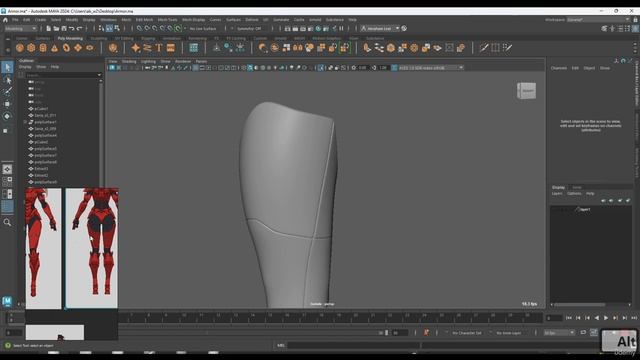Click the Outliner search input field
640x360 pixels.
pos(61,75)
